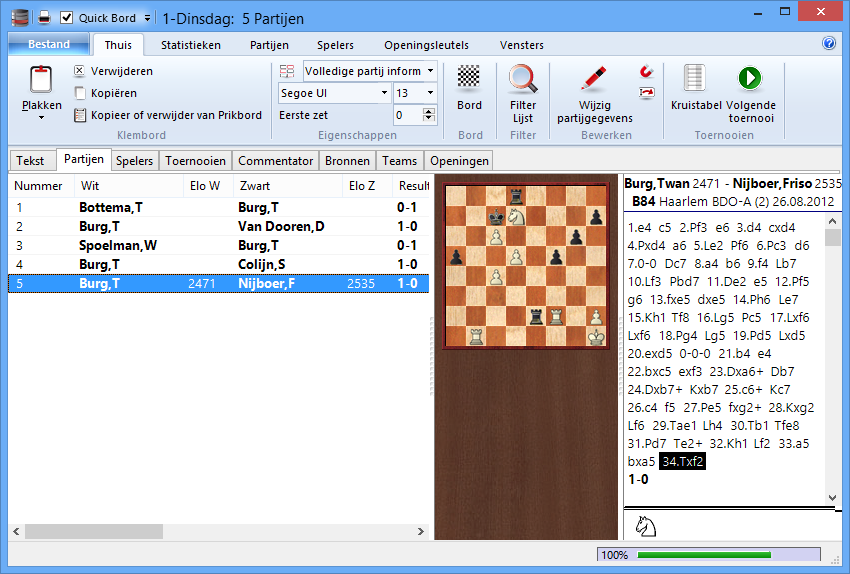This screenshot has height=574, width=850.
Task: Sort by the Elo W column header
Action: [209, 186]
